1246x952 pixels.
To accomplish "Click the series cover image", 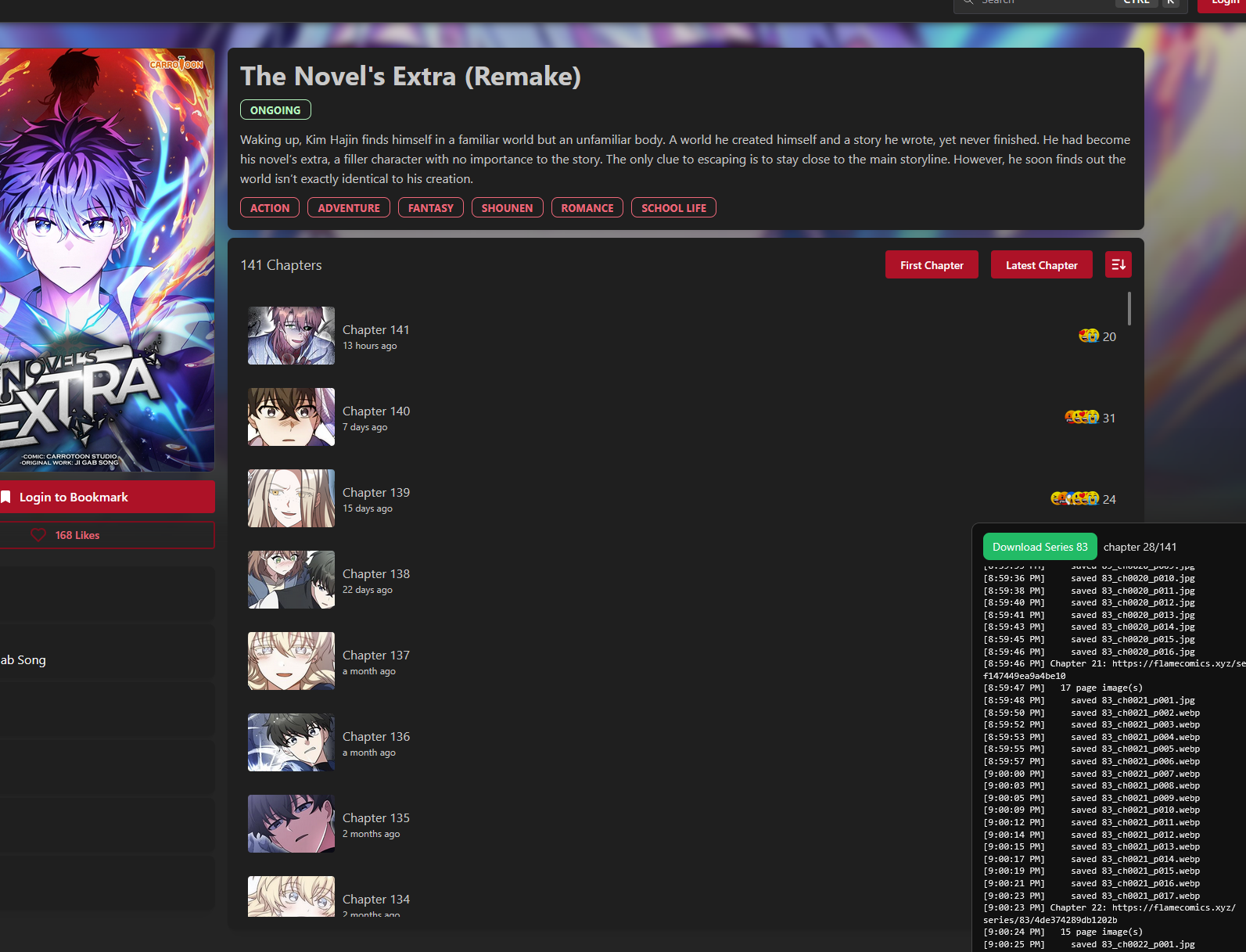I will [x=106, y=260].
